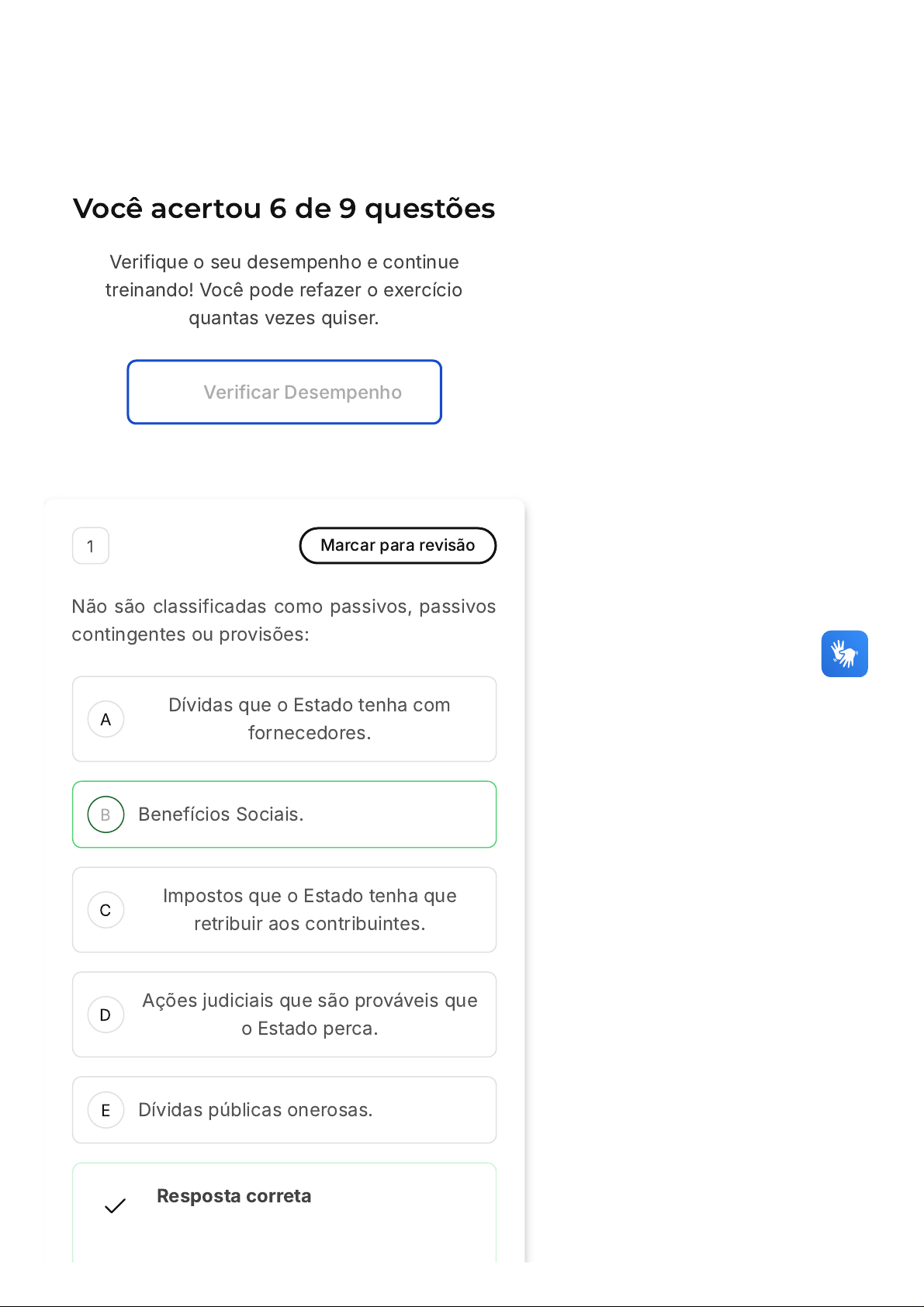Click the question text 'Não são classificadas como passivos'

click(x=283, y=620)
